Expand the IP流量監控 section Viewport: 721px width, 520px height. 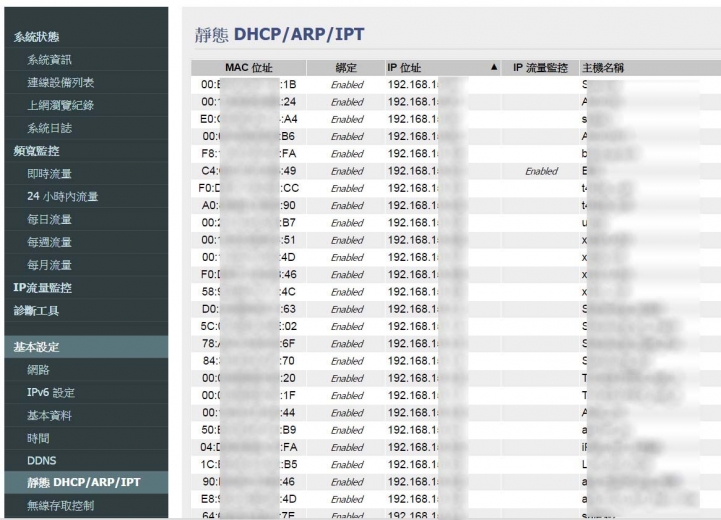(x=42, y=288)
